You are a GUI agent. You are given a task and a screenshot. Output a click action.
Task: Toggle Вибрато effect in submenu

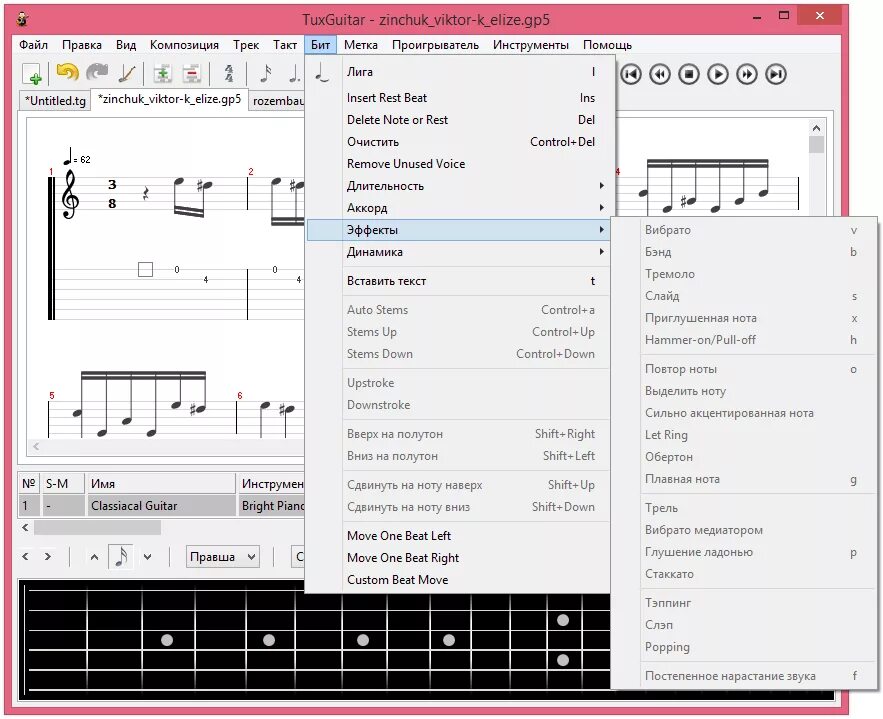[744, 230]
